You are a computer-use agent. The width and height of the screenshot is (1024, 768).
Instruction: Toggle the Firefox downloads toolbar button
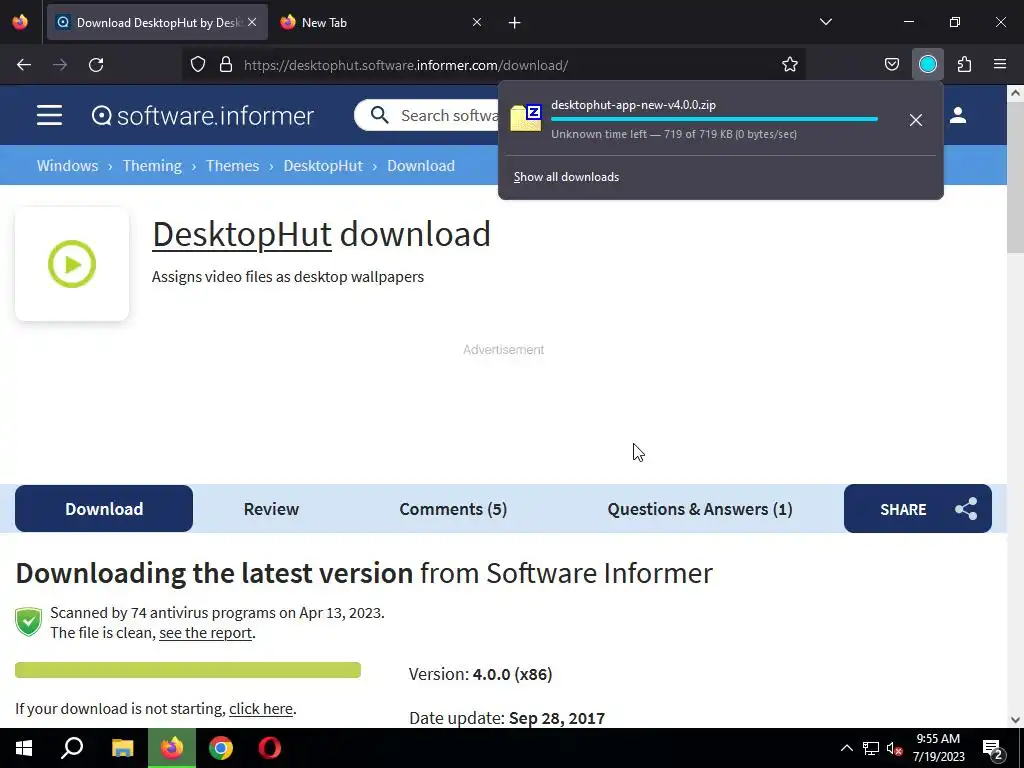(927, 65)
